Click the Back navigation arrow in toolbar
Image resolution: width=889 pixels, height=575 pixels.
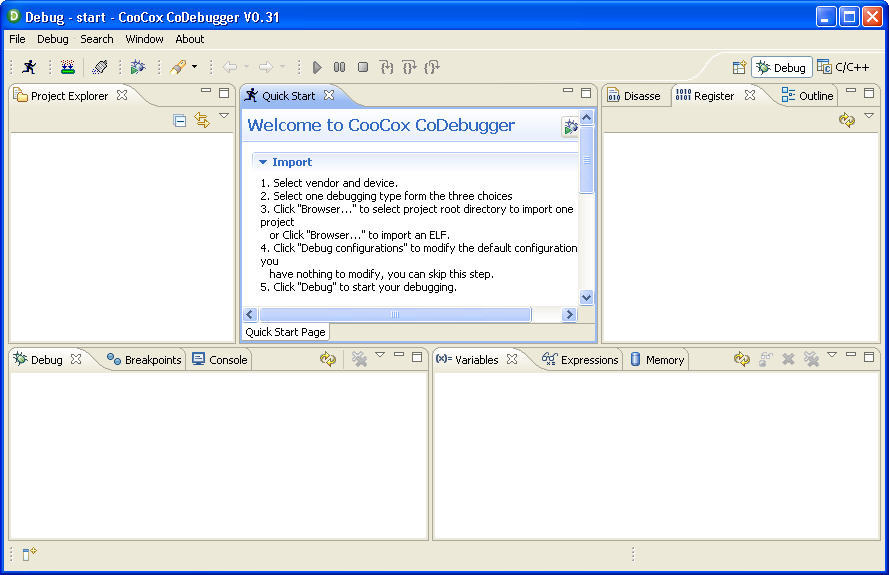coord(230,67)
